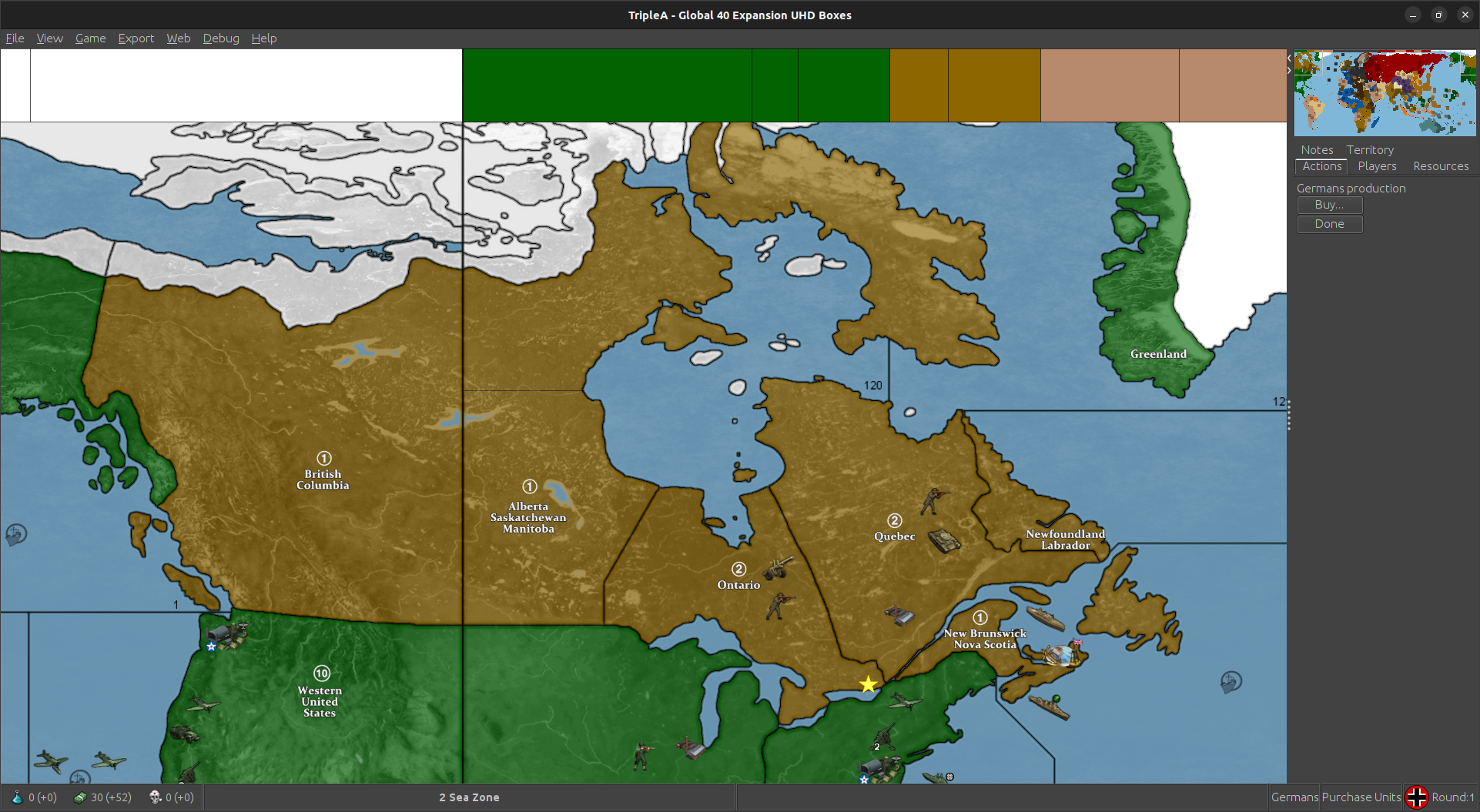Click the naval base icon at Nova Scotia

tap(1062, 654)
